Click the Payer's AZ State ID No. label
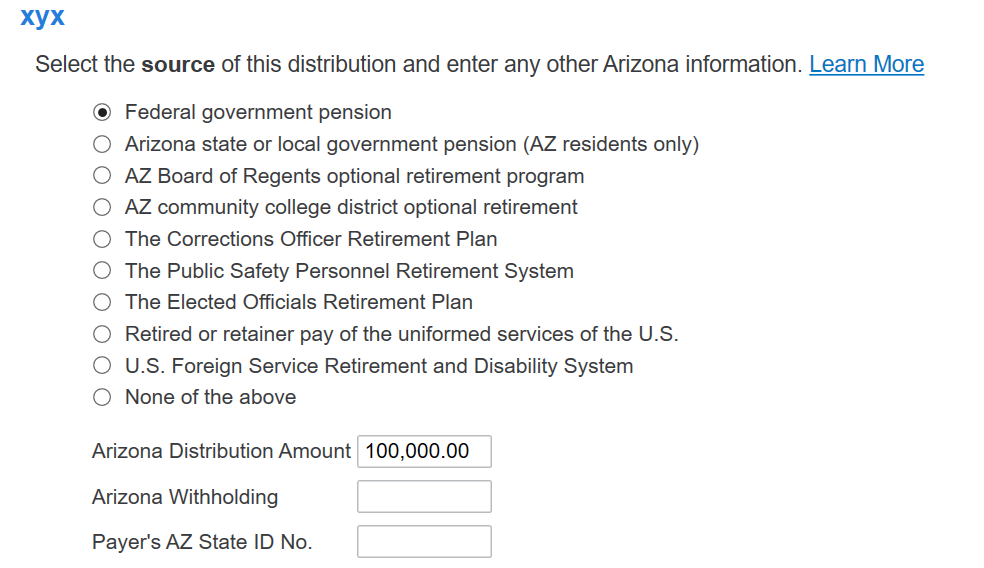 [201, 542]
